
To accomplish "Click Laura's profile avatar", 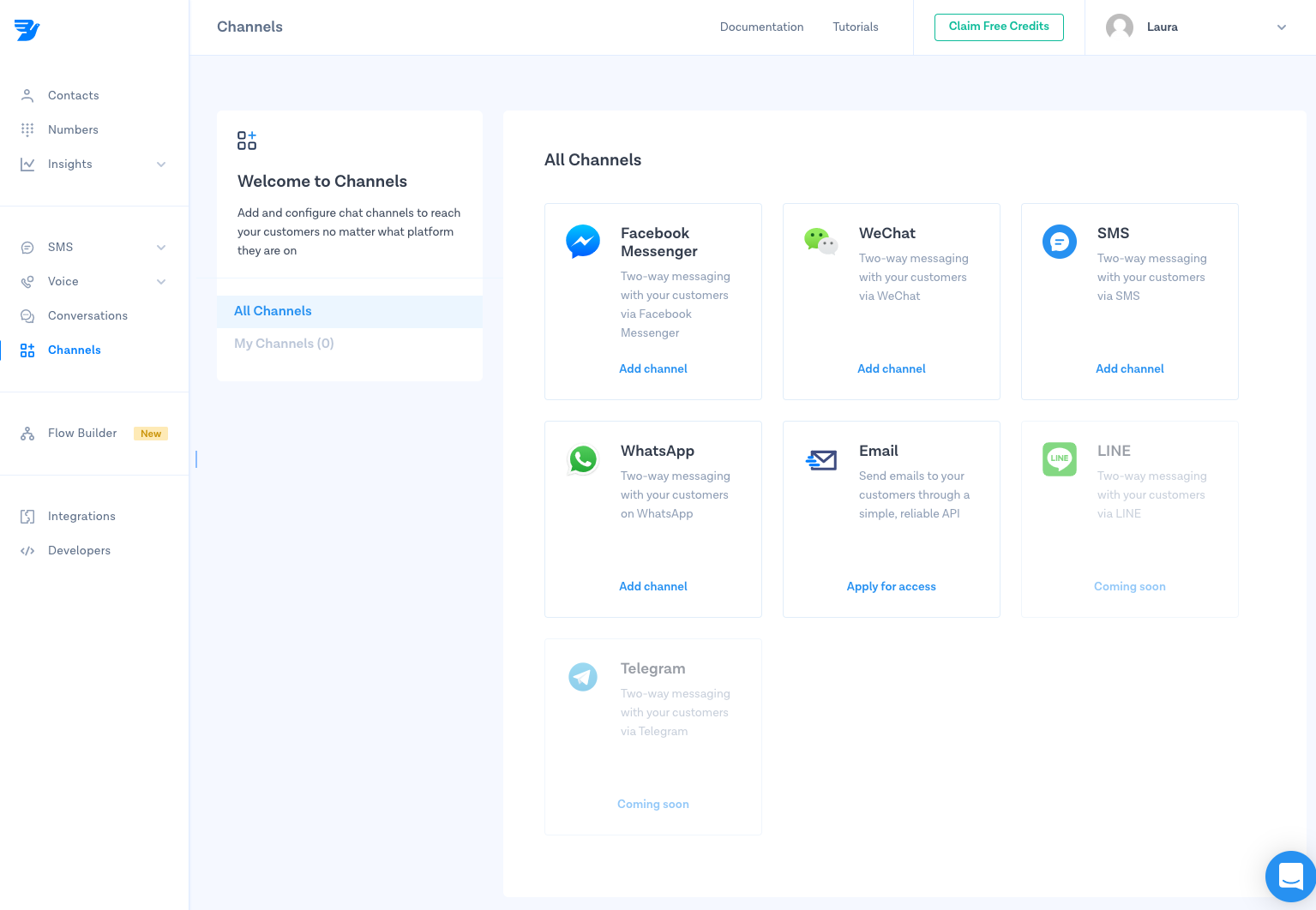I will click(1120, 27).
